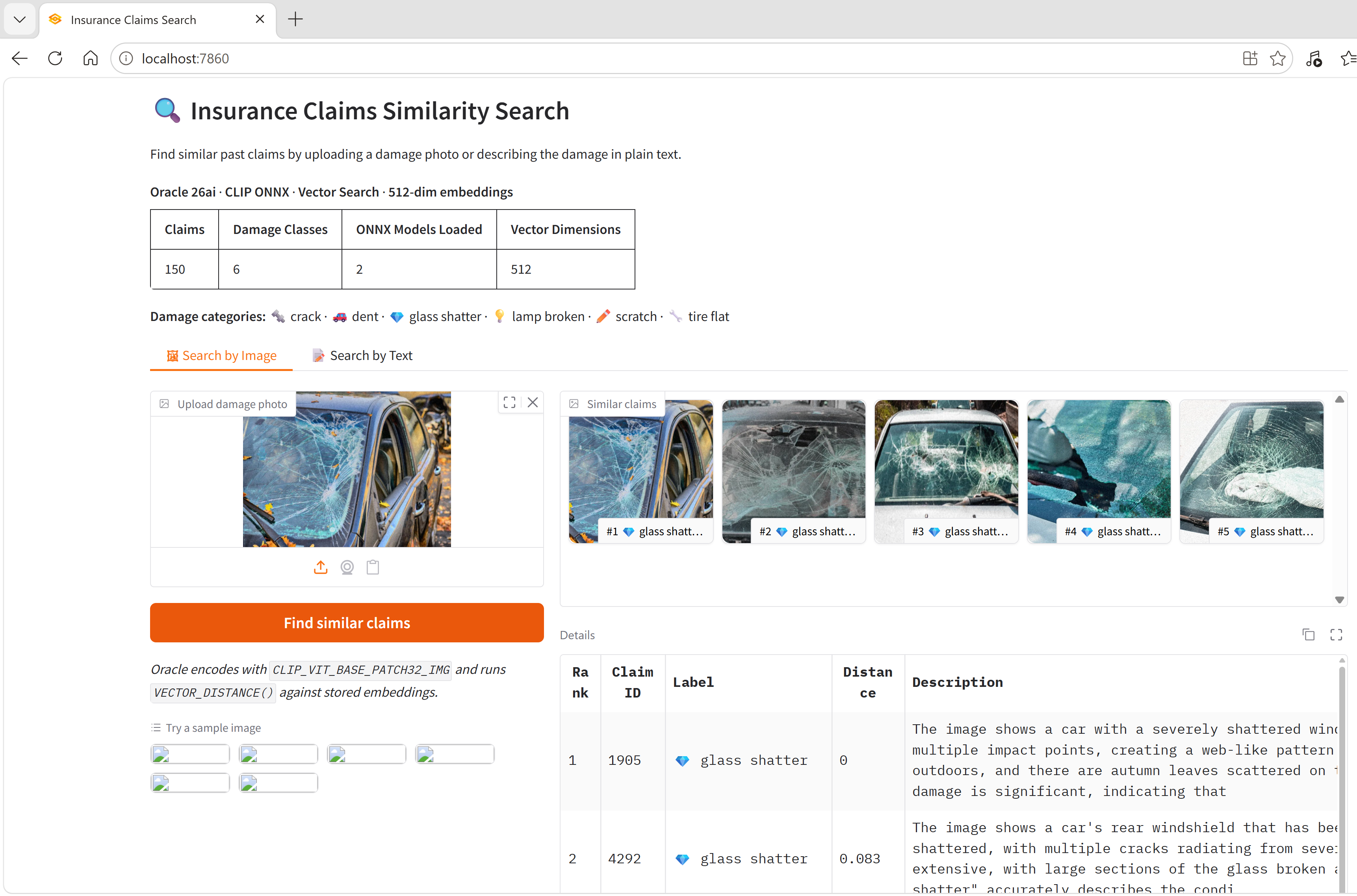
Task: Open similar claim result #1 thumbnail
Action: click(640, 471)
